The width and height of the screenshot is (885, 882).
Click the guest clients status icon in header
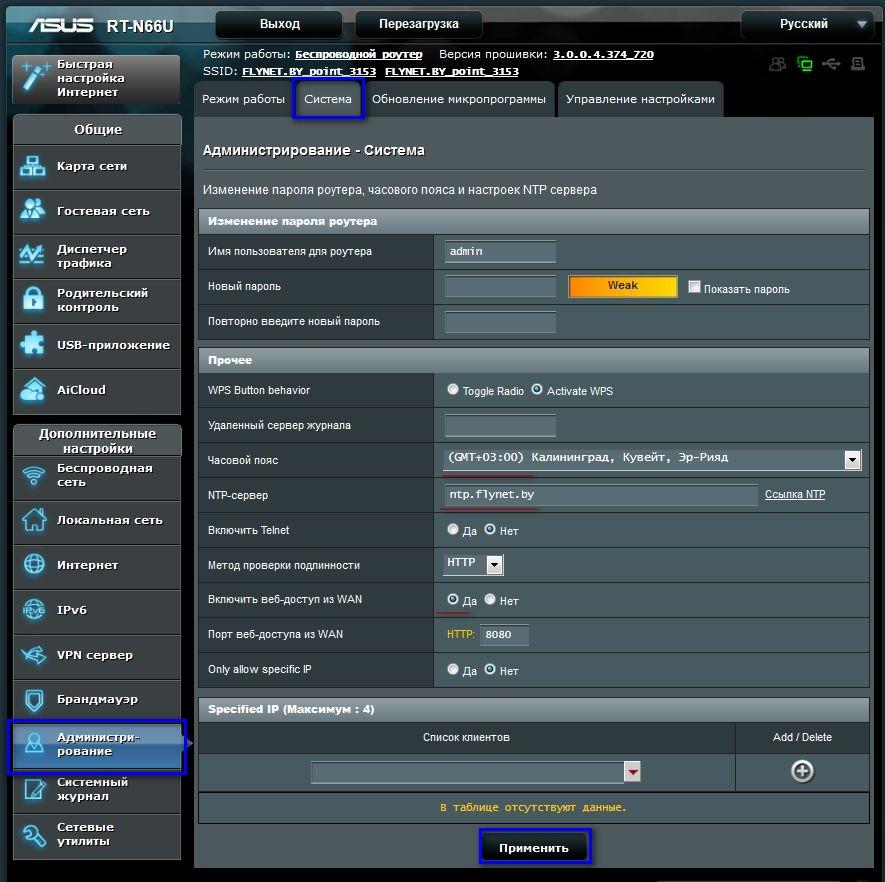778,64
